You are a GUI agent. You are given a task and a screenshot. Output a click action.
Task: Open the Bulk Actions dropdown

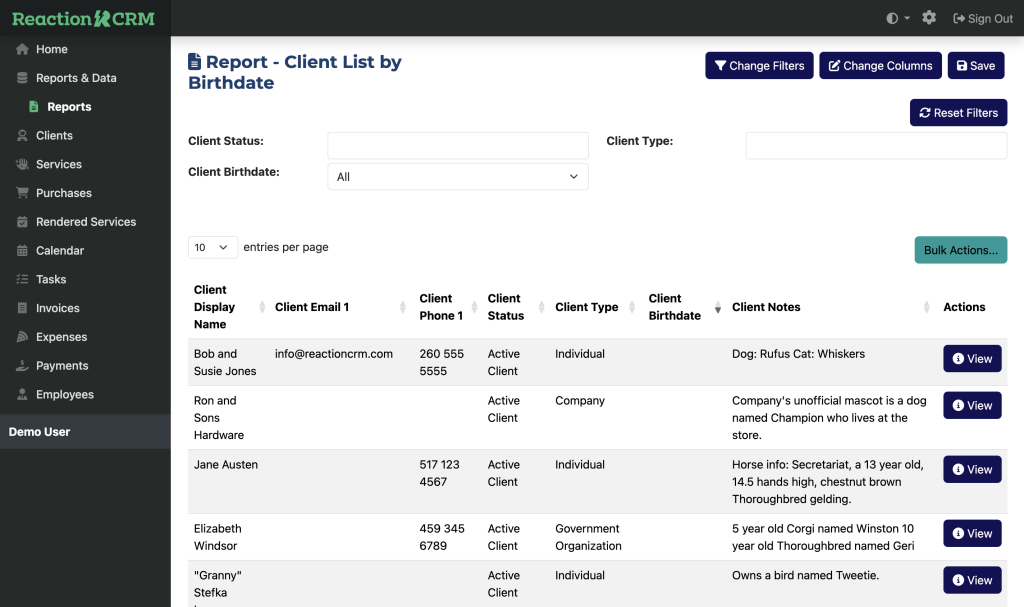[960, 250]
